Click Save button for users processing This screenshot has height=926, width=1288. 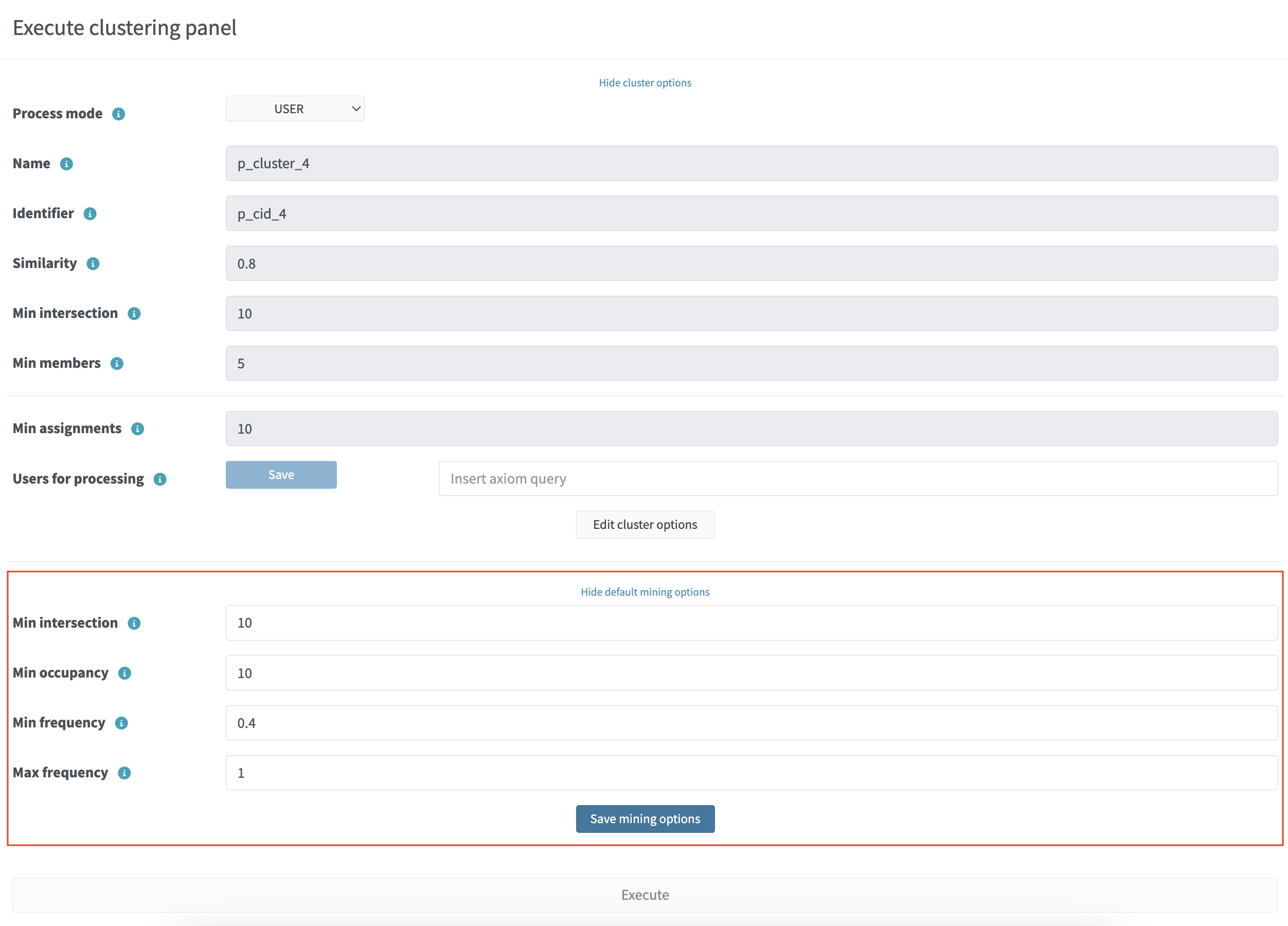[280, 475]
